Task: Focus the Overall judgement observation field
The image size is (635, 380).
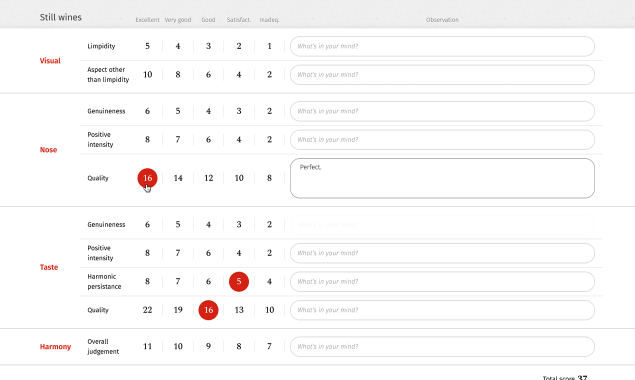Action: coord(442,346)
